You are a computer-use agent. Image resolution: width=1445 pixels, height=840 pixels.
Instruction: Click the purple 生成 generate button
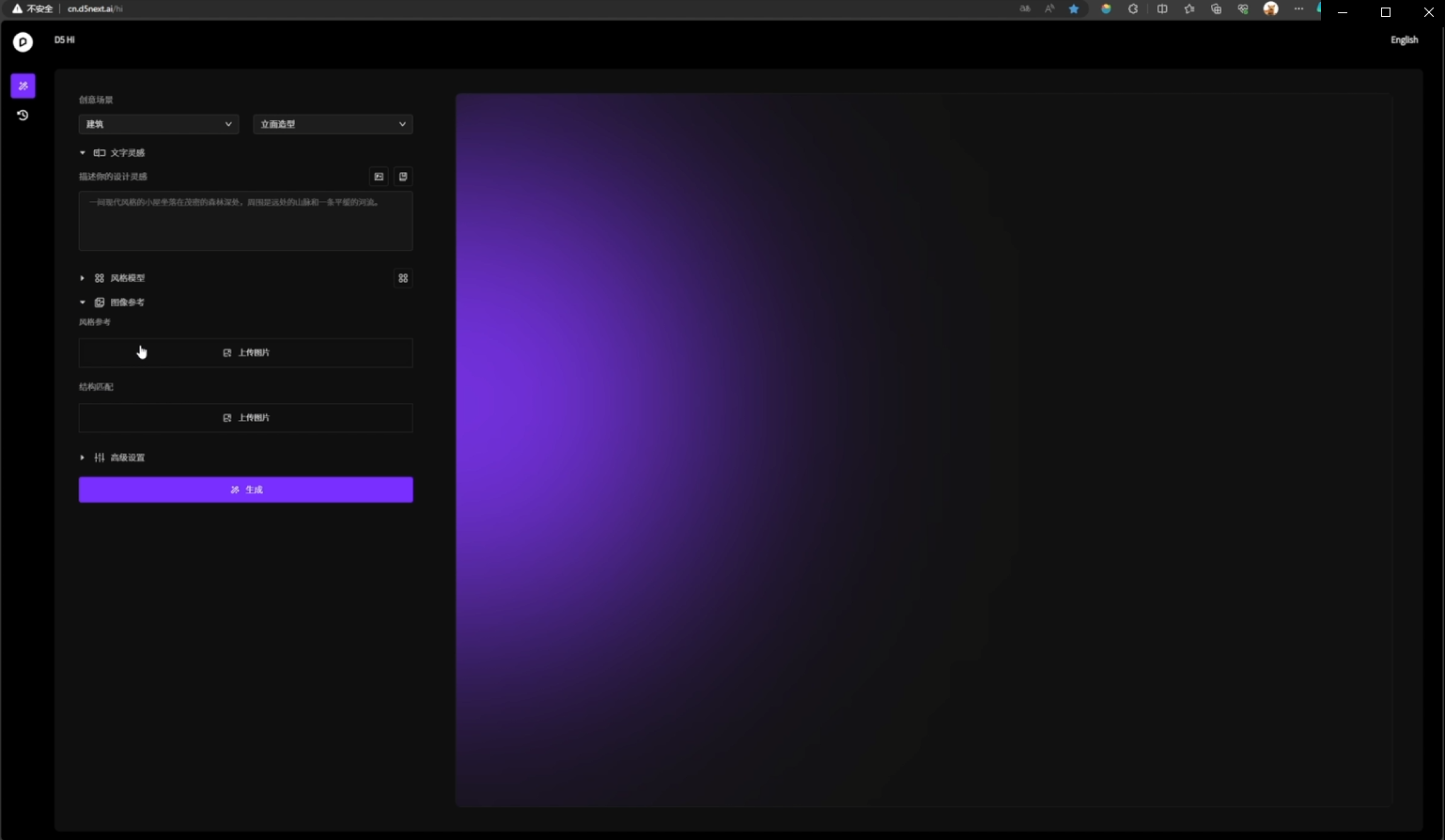[x=245, y=490]
